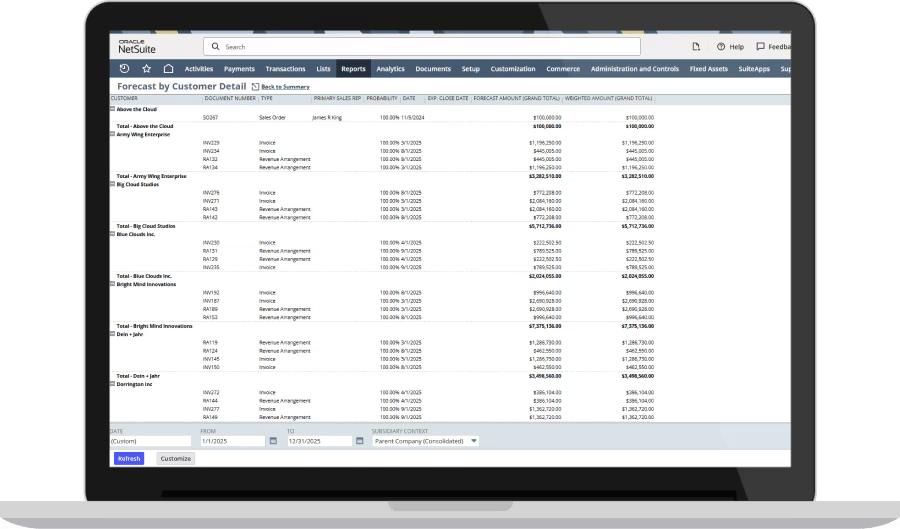Open the SuiteApps menu

click(x=754, y=69)
